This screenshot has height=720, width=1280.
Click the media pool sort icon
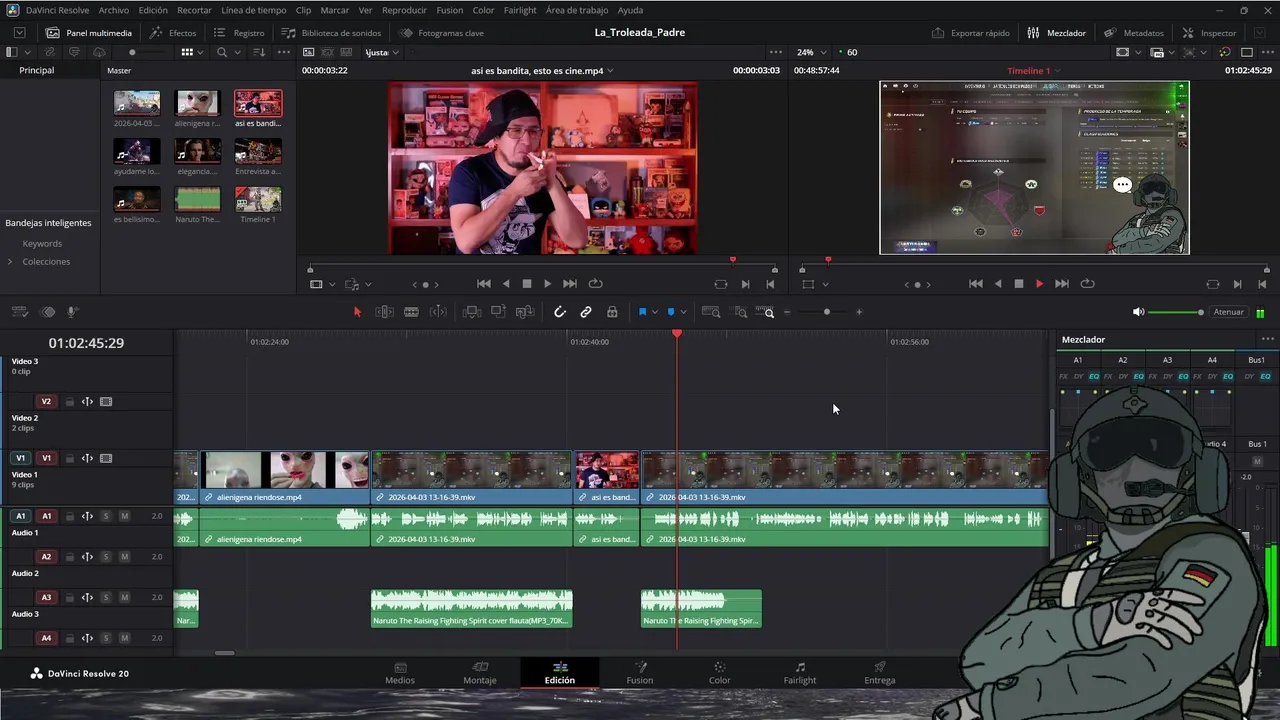[x=259, y=52]
